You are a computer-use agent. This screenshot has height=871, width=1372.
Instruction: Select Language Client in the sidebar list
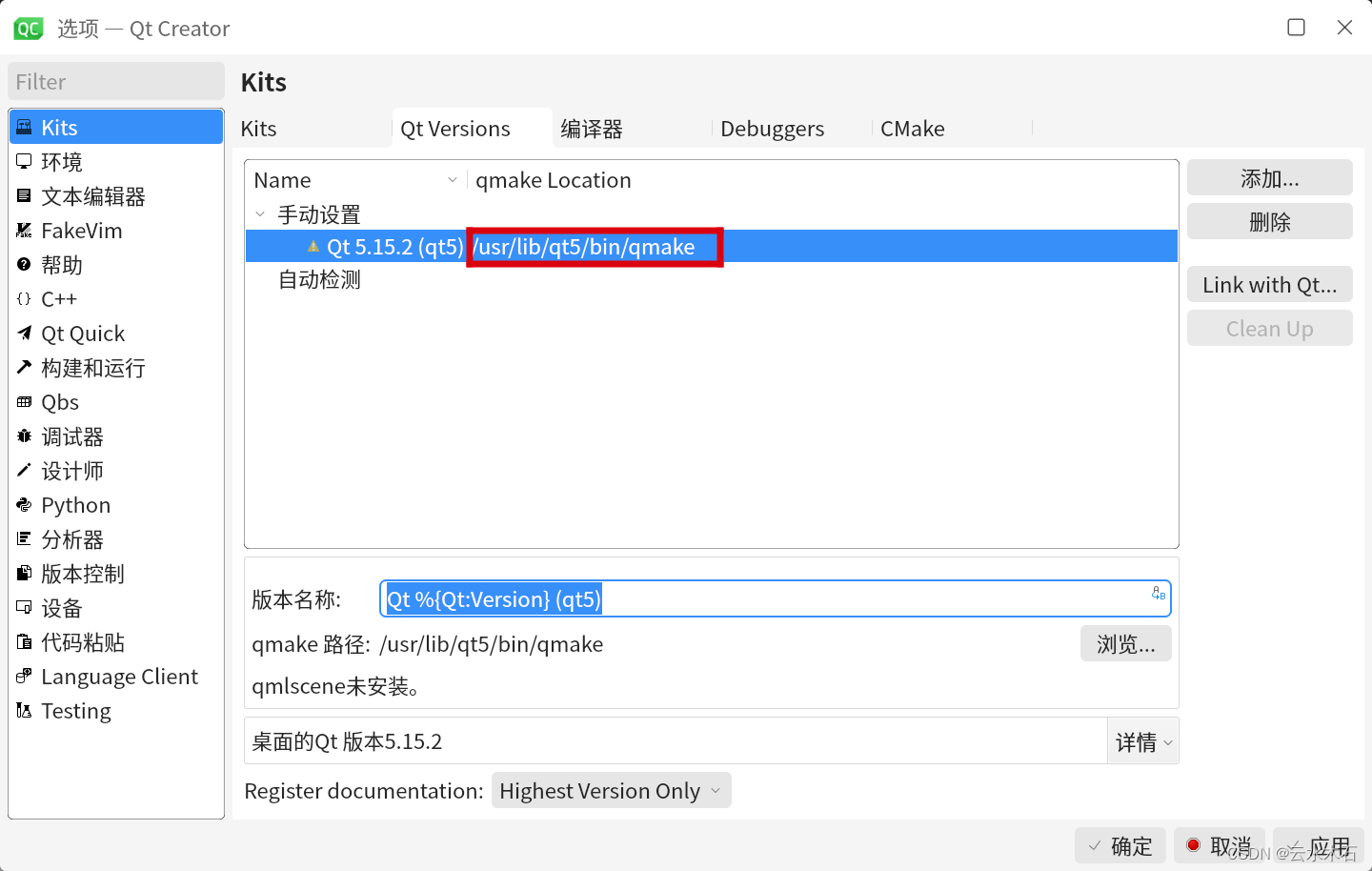(x=116, y=677)
